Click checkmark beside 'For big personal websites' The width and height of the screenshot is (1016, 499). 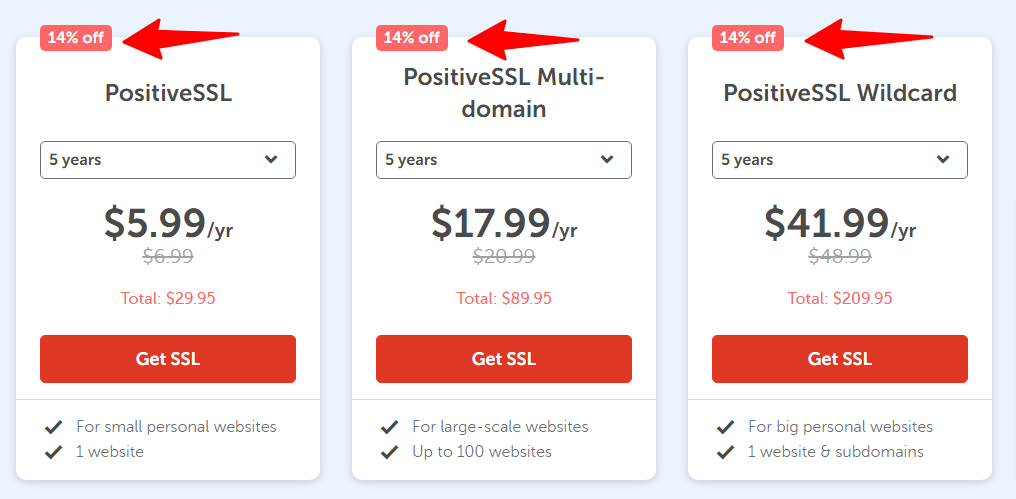(726, 427)
